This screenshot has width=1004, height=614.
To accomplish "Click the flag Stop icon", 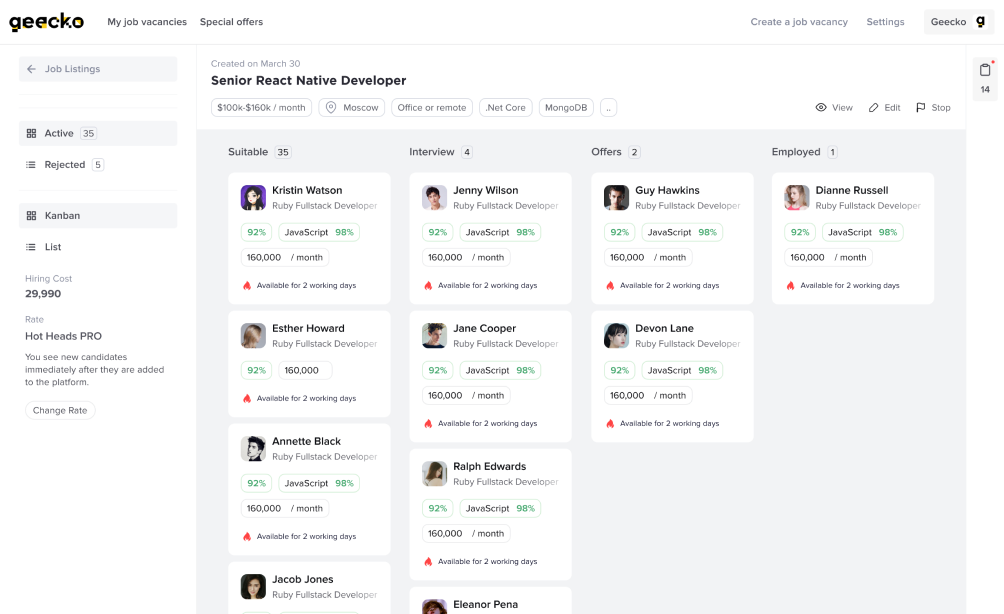I will click(921, 108).
